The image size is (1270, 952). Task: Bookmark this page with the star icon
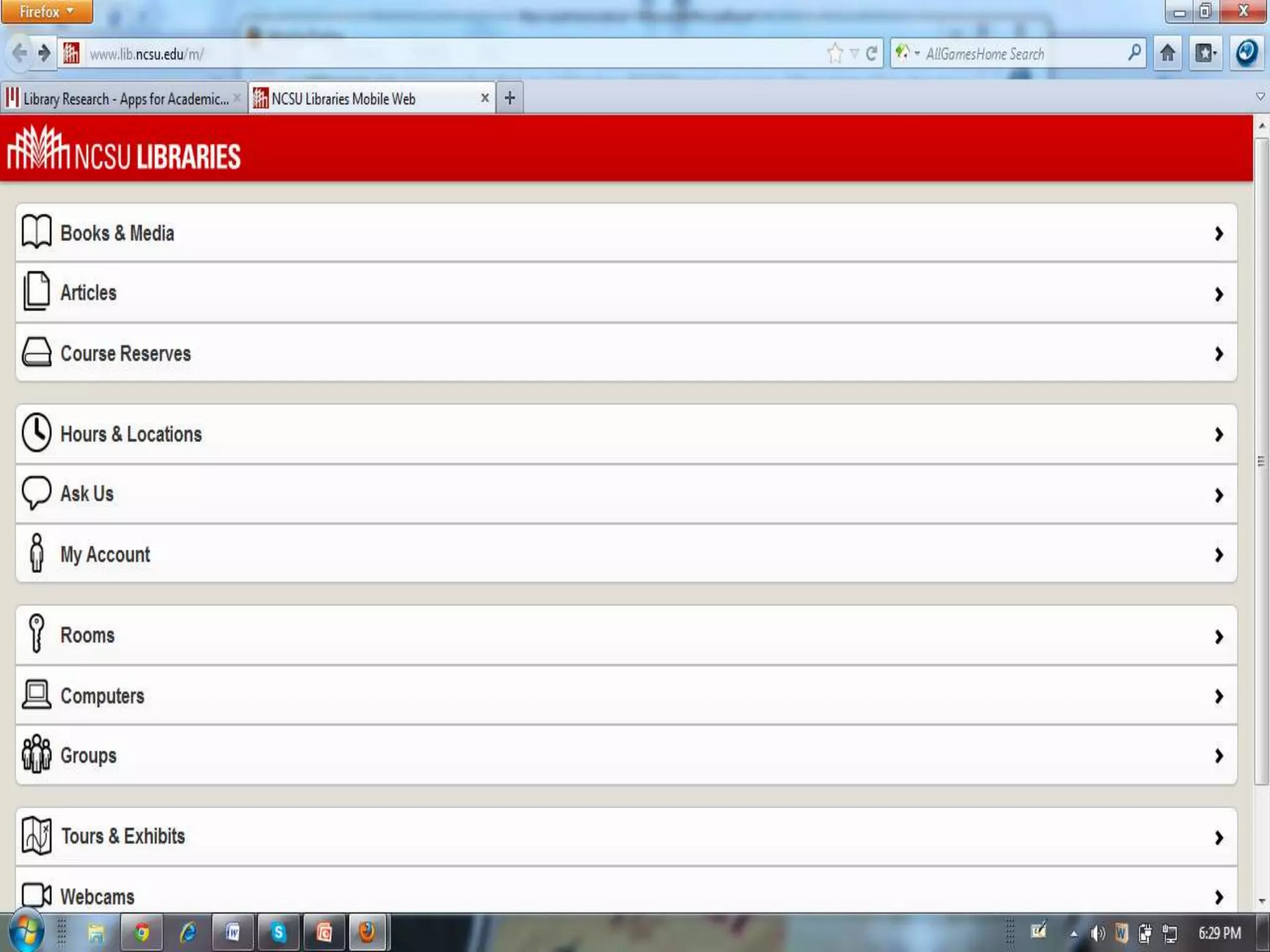[835, 54]
